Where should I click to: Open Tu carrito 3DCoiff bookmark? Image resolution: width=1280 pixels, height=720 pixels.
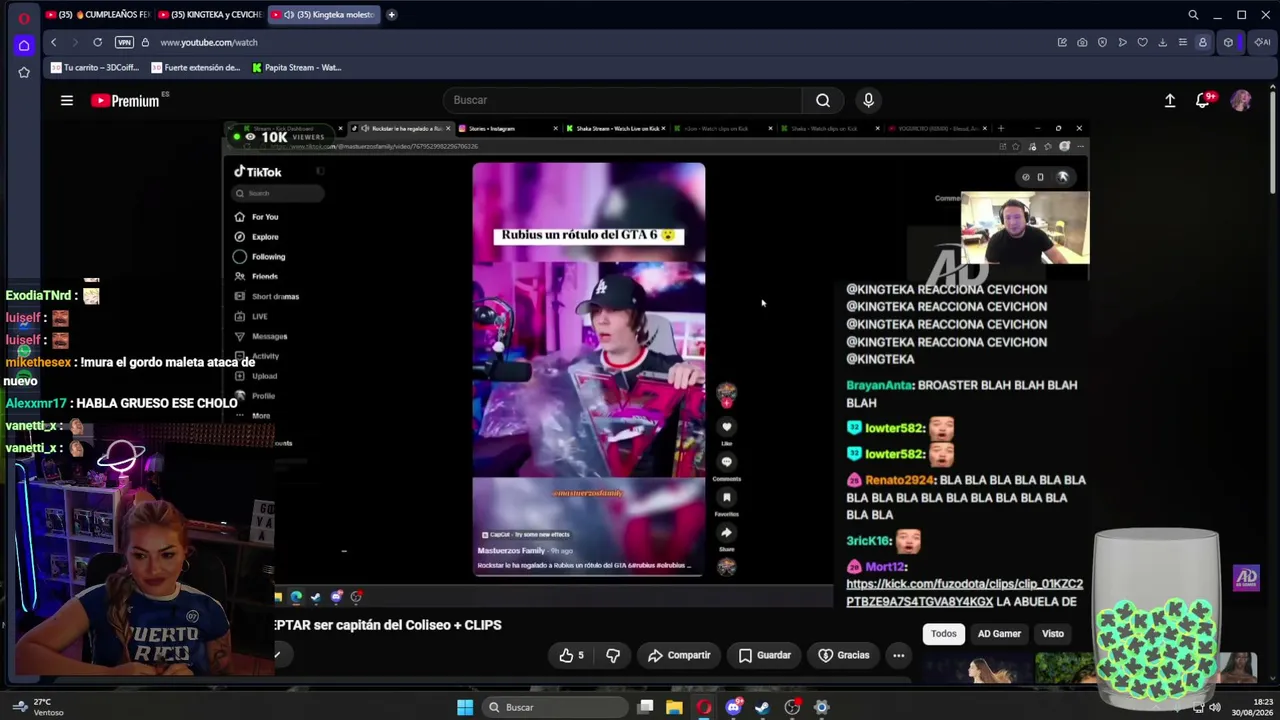94,68
